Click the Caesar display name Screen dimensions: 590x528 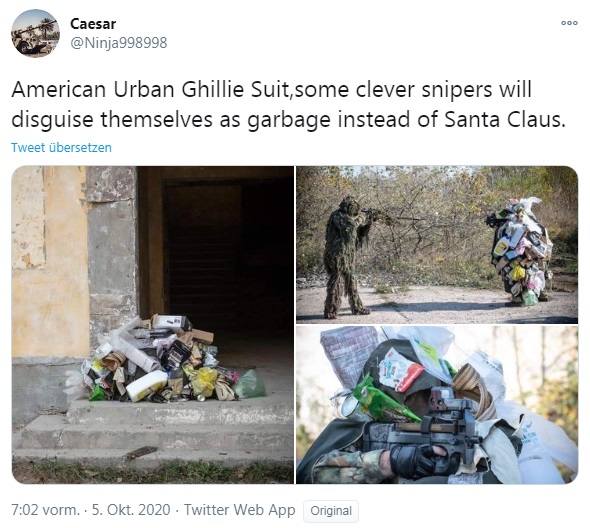pyautogui.click(x=93, y=24)
